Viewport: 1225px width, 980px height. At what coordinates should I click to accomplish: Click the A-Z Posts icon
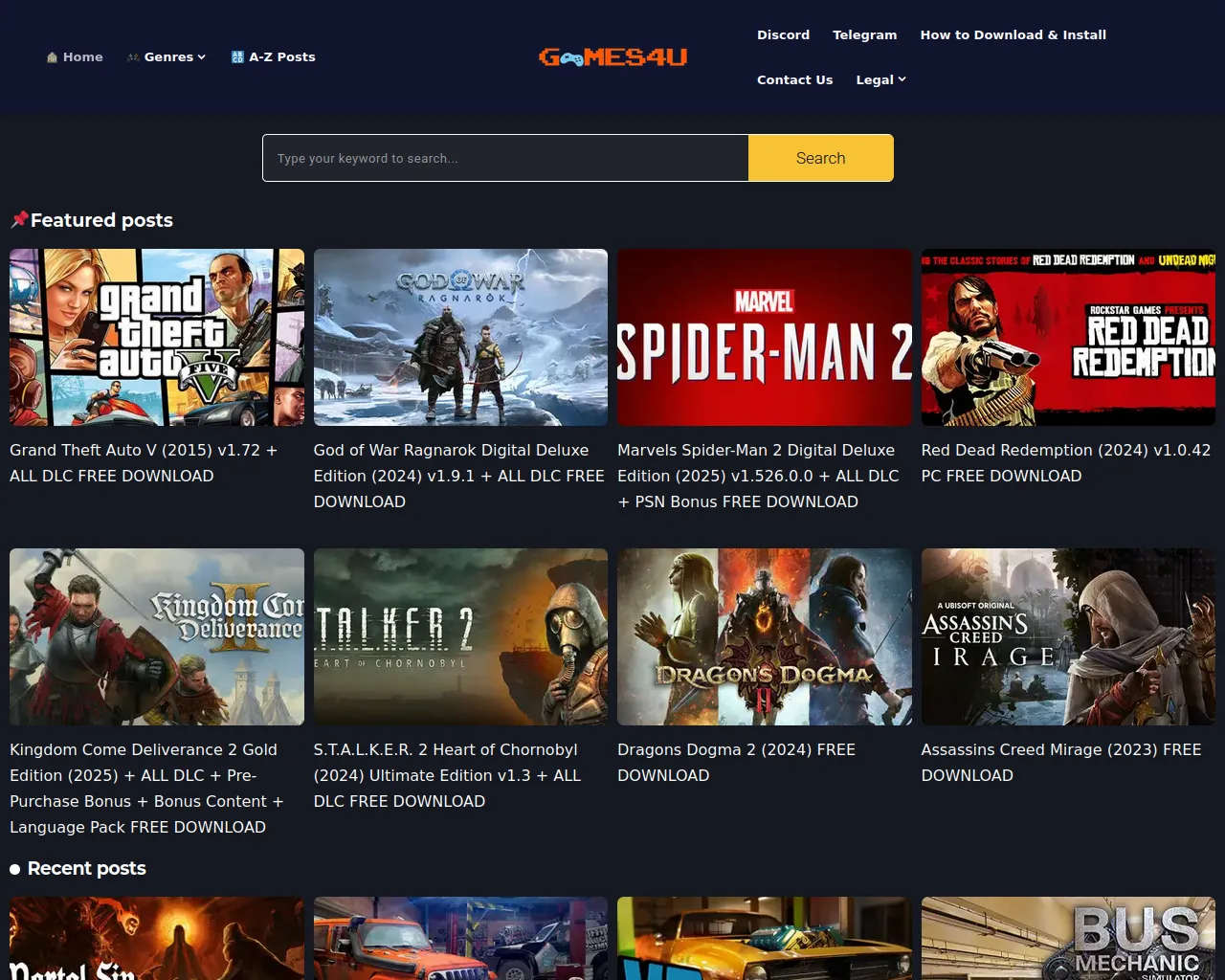pyautogui.click(x=237, y=57)
